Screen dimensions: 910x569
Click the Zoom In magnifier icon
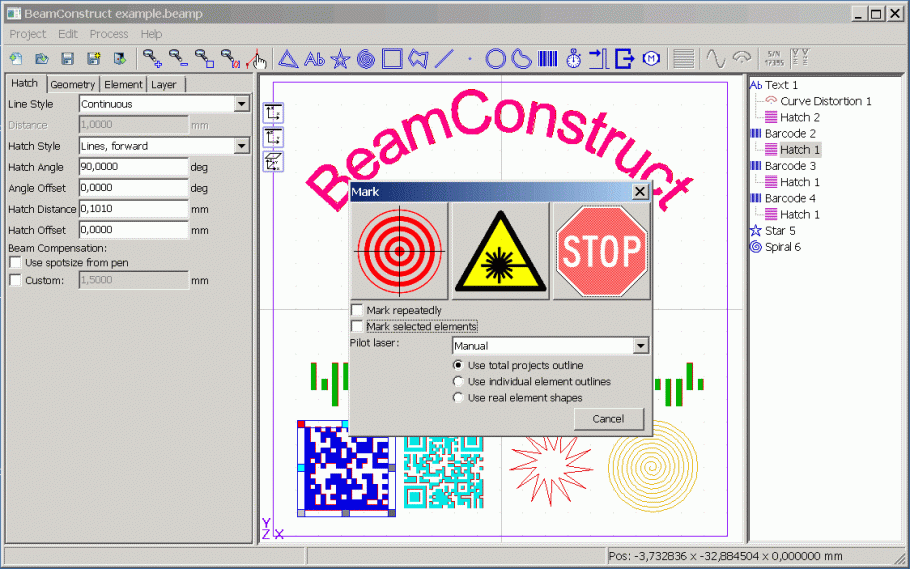(x=152, y=59)
